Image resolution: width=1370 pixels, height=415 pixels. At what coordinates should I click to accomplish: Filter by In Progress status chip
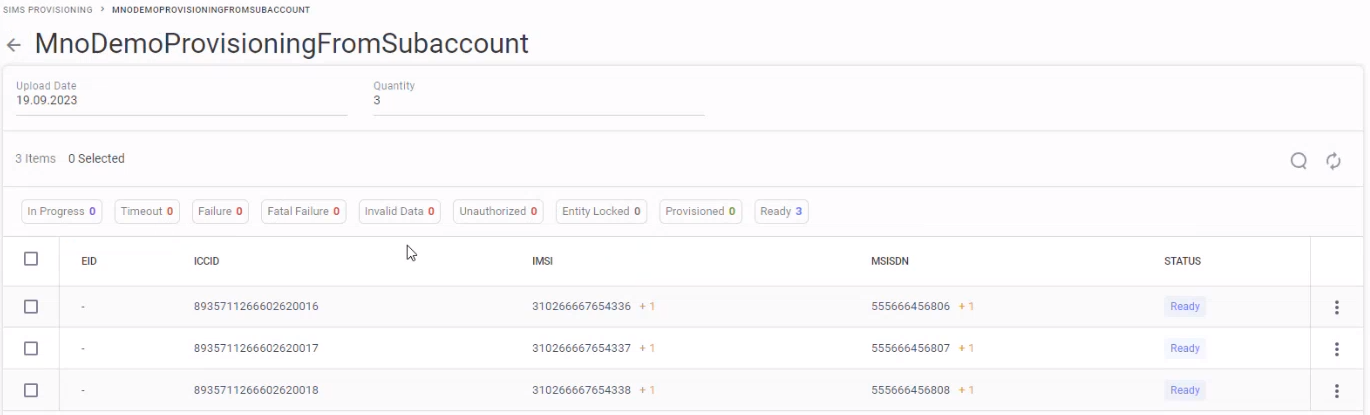point(61,212)
